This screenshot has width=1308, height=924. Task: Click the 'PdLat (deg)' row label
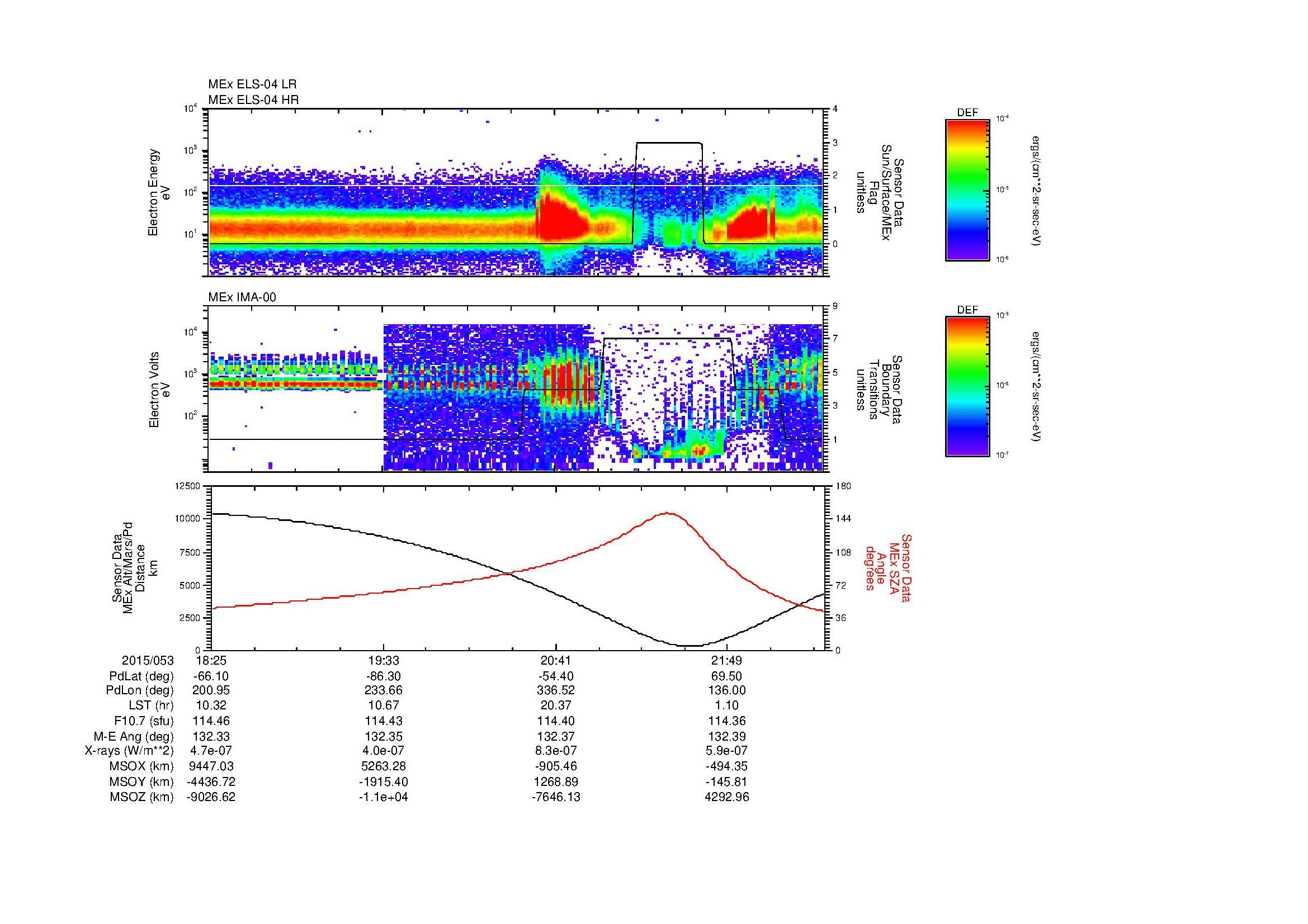coord(141,676)
